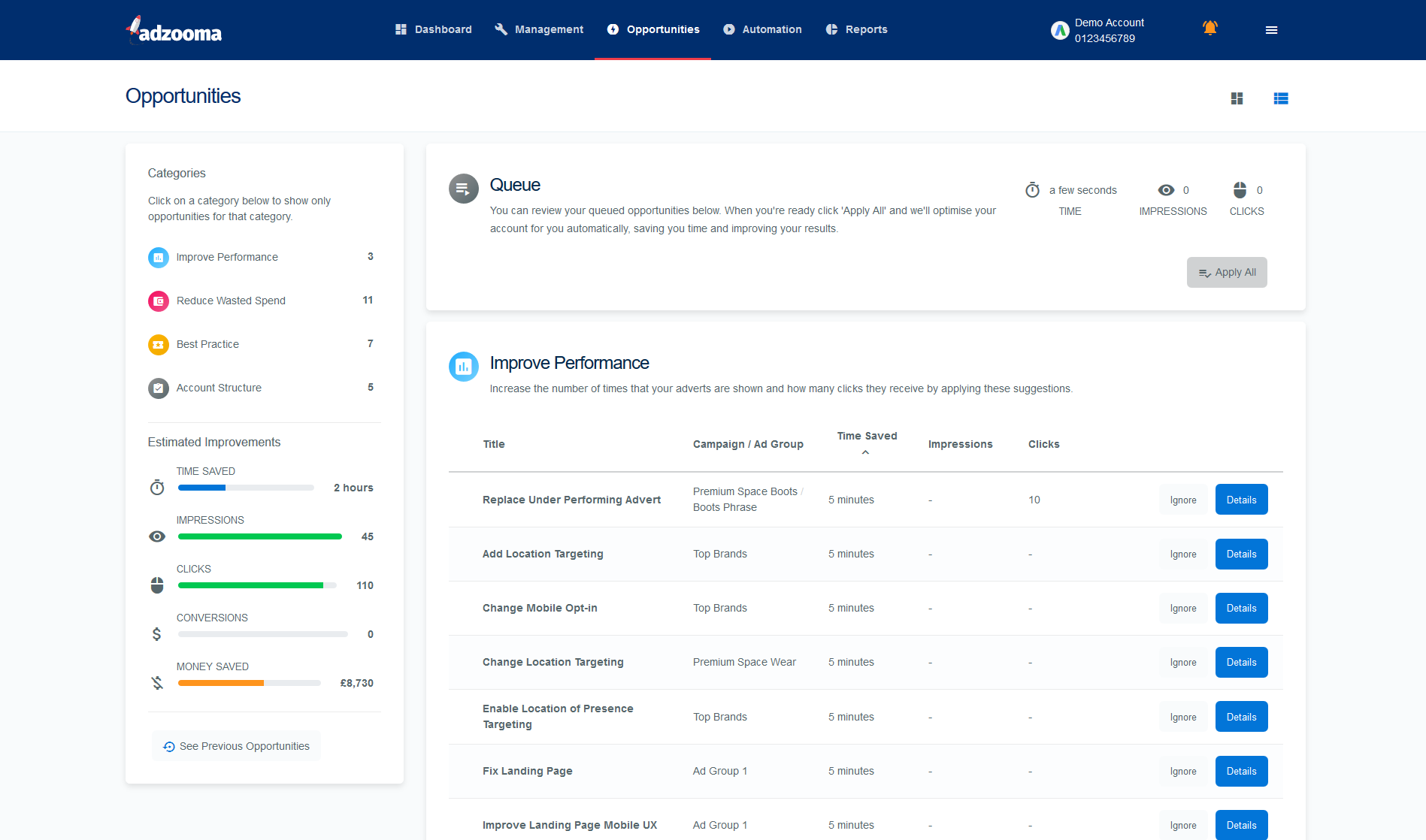Open the hamburger menu icon
Viewport: 1426px width, 840px height.
tap(1271, 30)
